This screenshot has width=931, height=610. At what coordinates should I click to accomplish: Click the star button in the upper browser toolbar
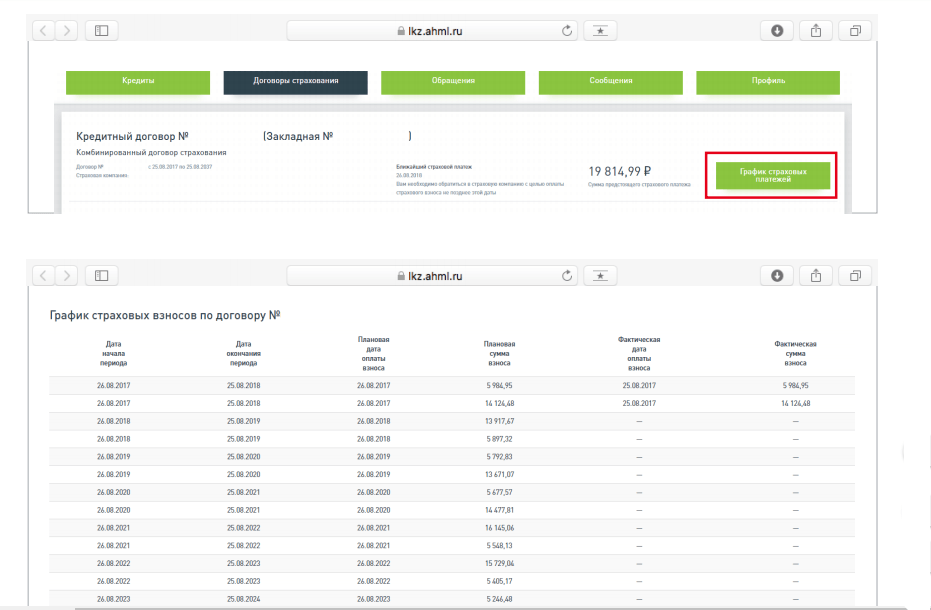coord(600,31)
